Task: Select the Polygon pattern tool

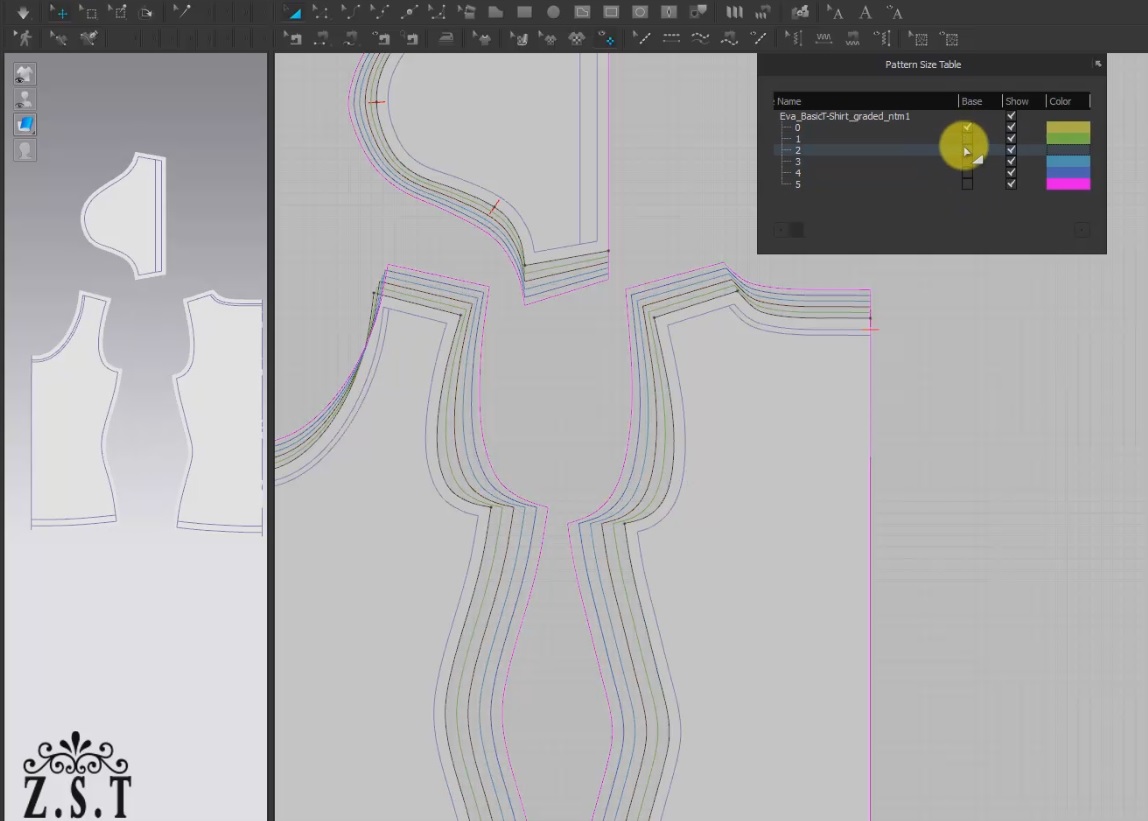Action: [x=496, y=12]
